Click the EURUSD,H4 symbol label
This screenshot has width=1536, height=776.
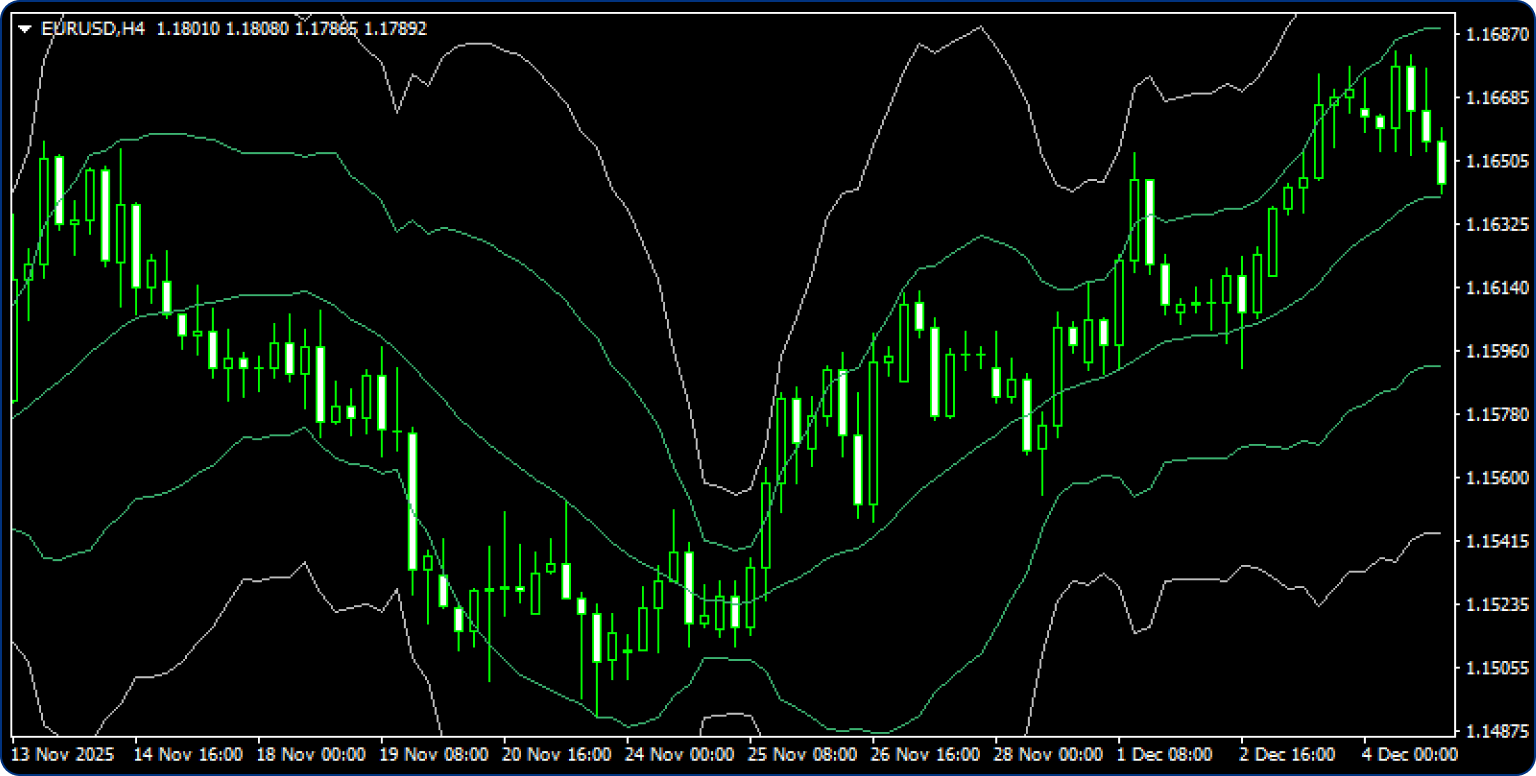click(93, 30)
